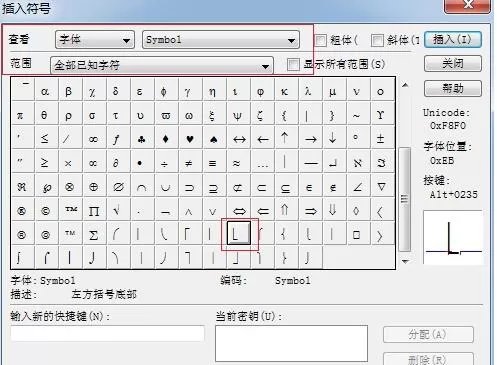Open the Symbol font dropdown
Viewport: 497px width, 365px height.
pos(221,40)
